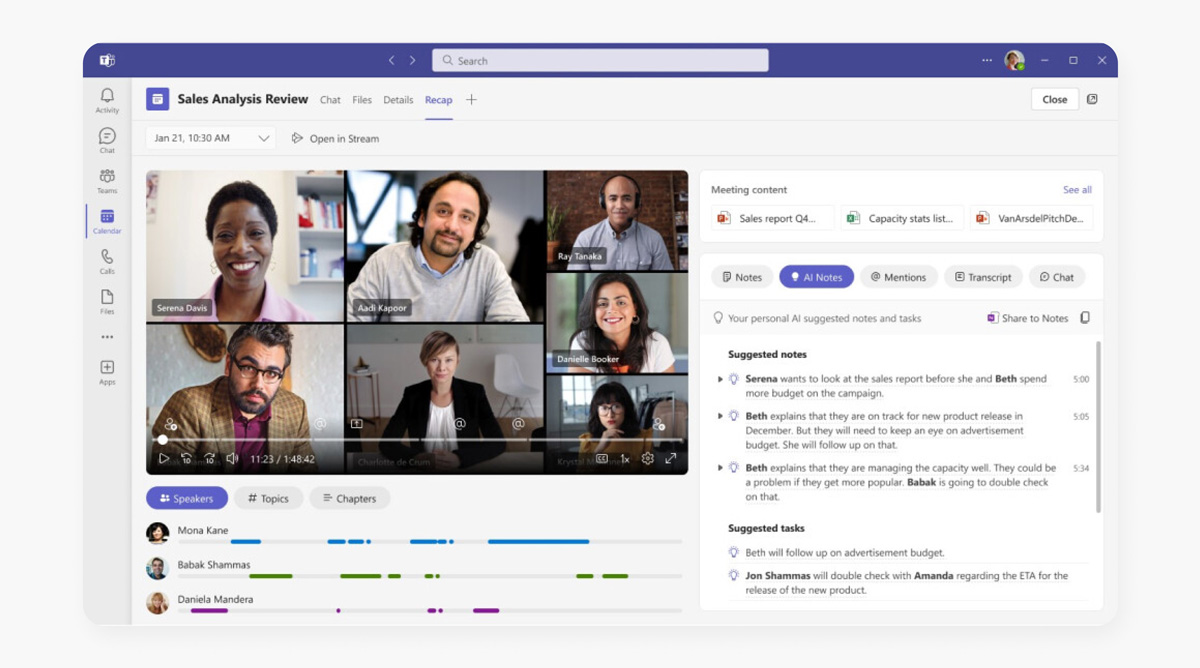Viewport: 1200px width, 668px height.
Task: Open the recording in Stream
Action: [x=335, y=138]
